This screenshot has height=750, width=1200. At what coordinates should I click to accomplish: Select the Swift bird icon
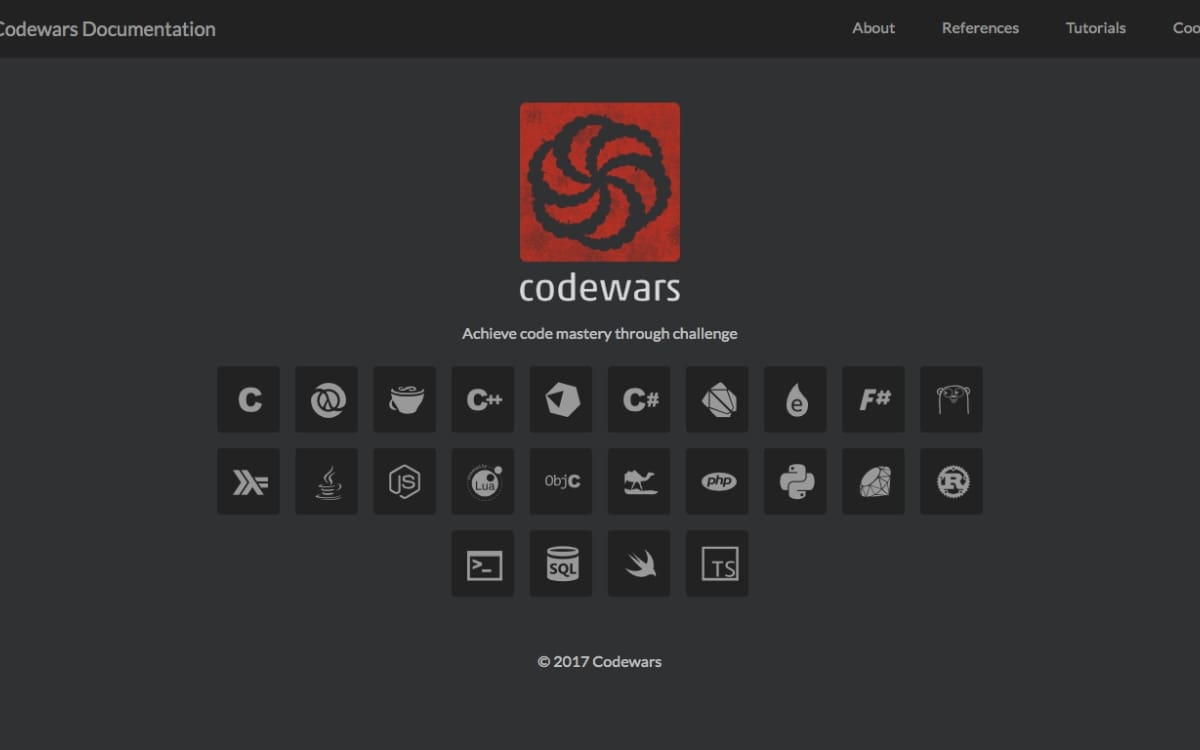pos(638,563)
